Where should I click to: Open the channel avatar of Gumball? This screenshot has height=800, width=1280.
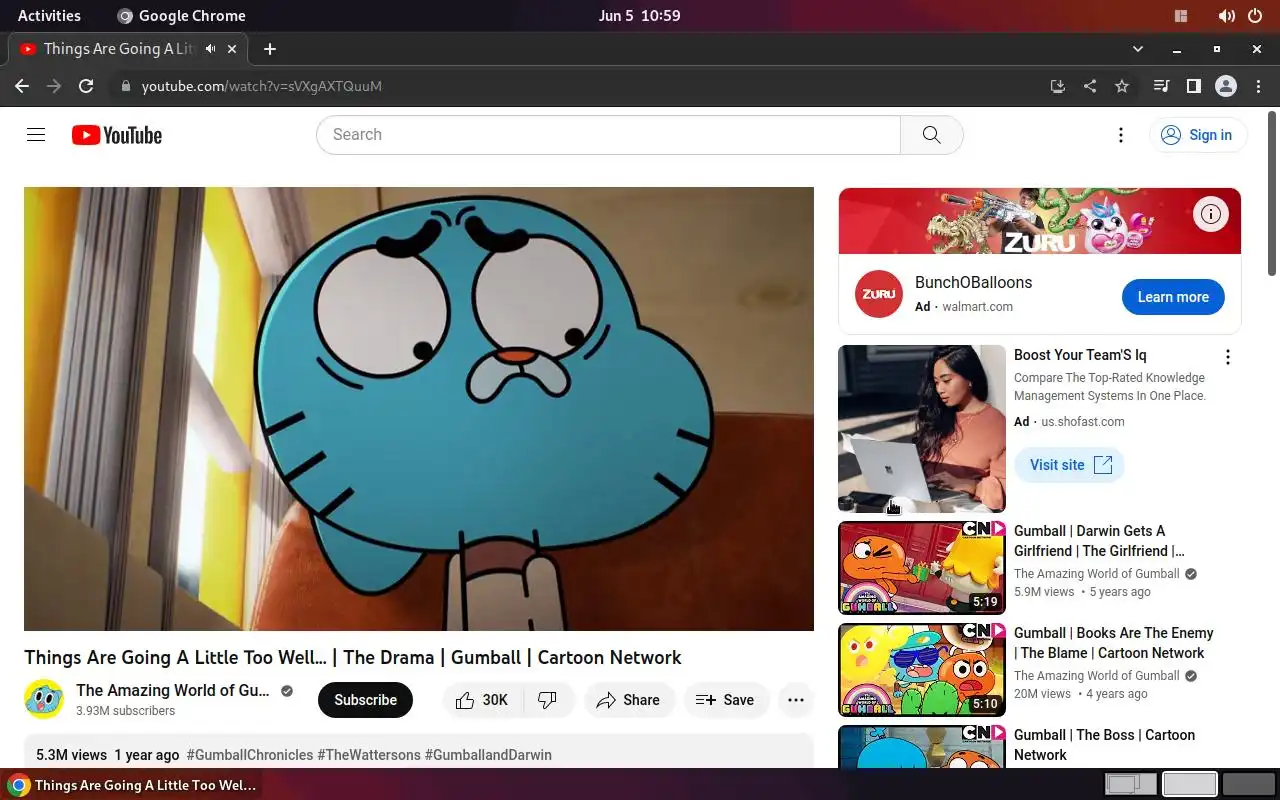coord(44,699)
